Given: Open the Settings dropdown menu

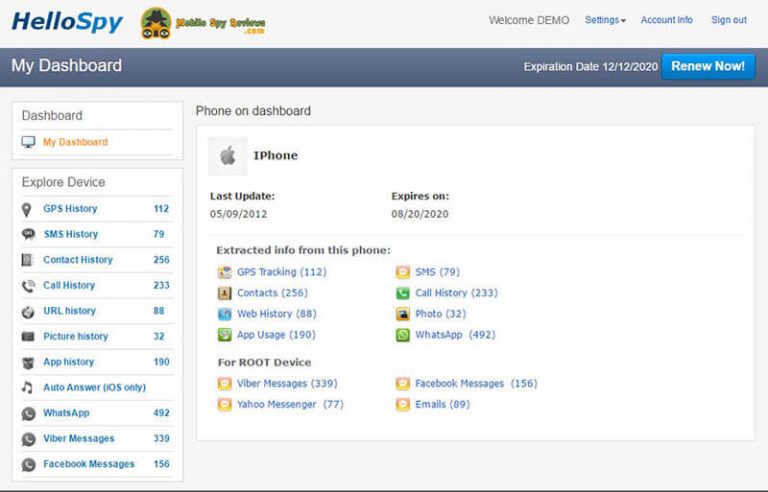Looking at the screenshot, I should (605, 20).
